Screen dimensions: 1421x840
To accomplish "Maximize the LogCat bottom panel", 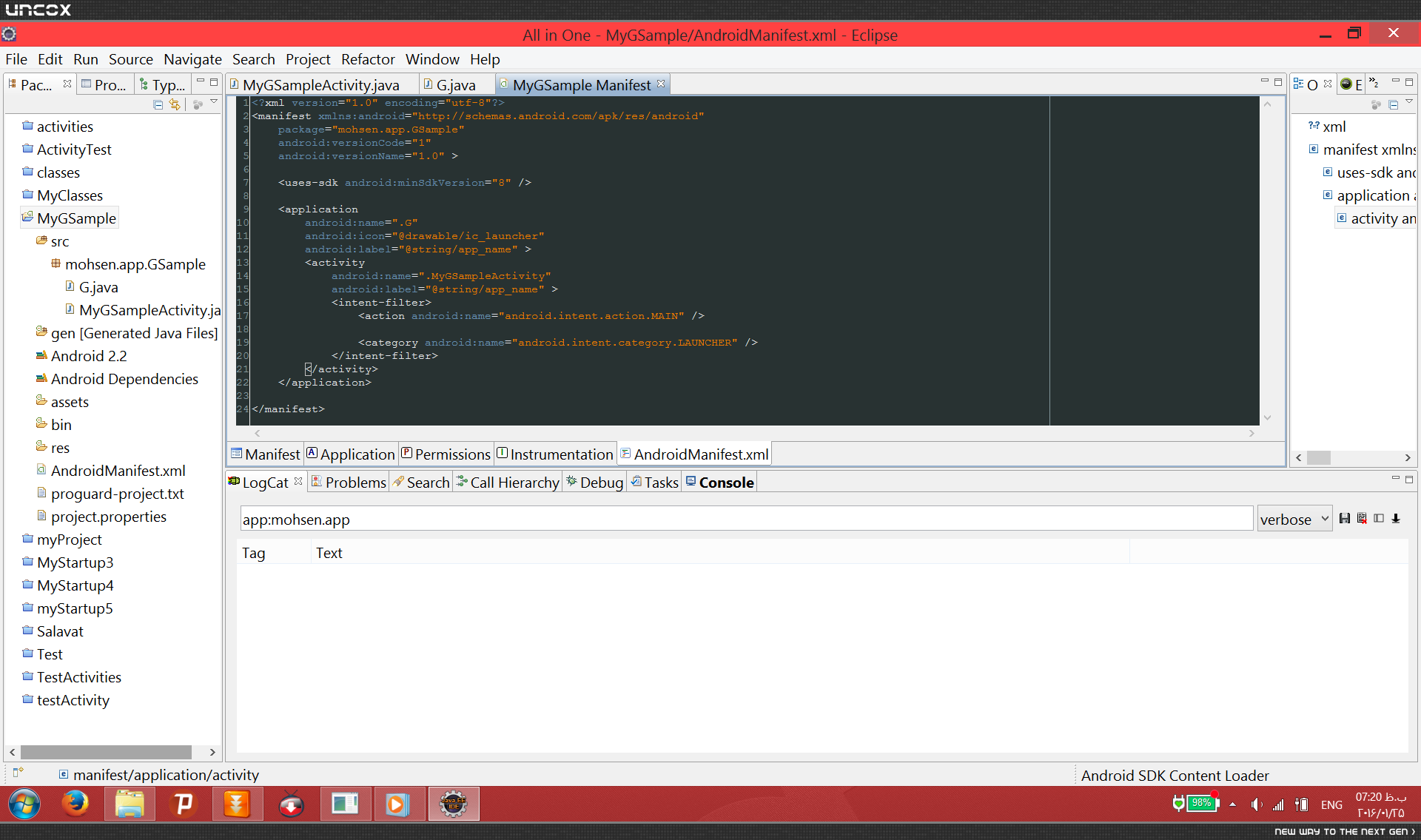I will (x=1409, y=479).
